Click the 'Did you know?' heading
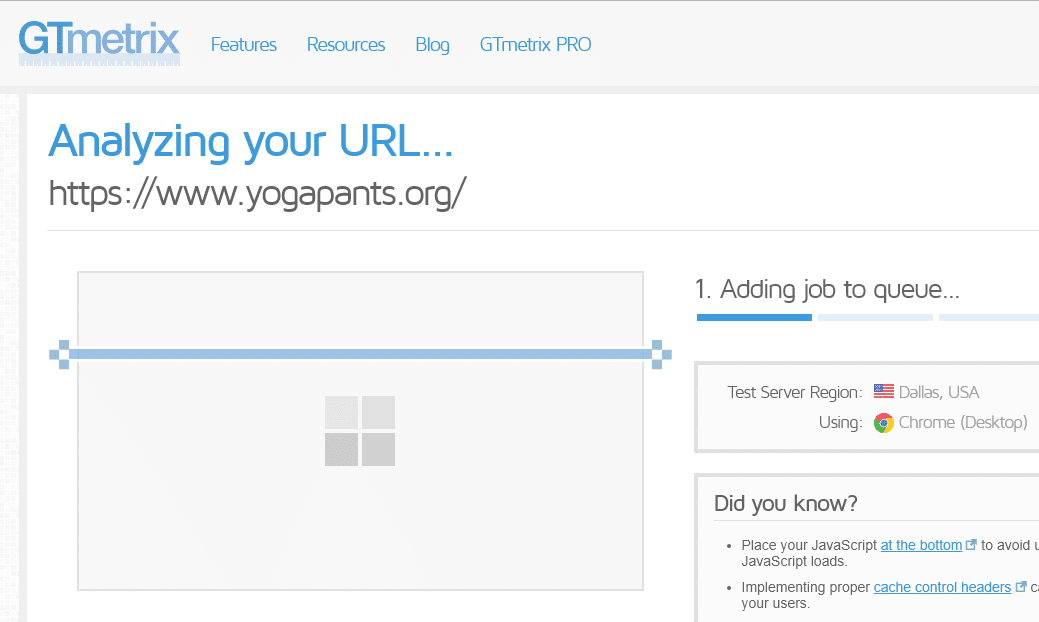The width and height of the screenshot is (1039, 622). point(786,503)
